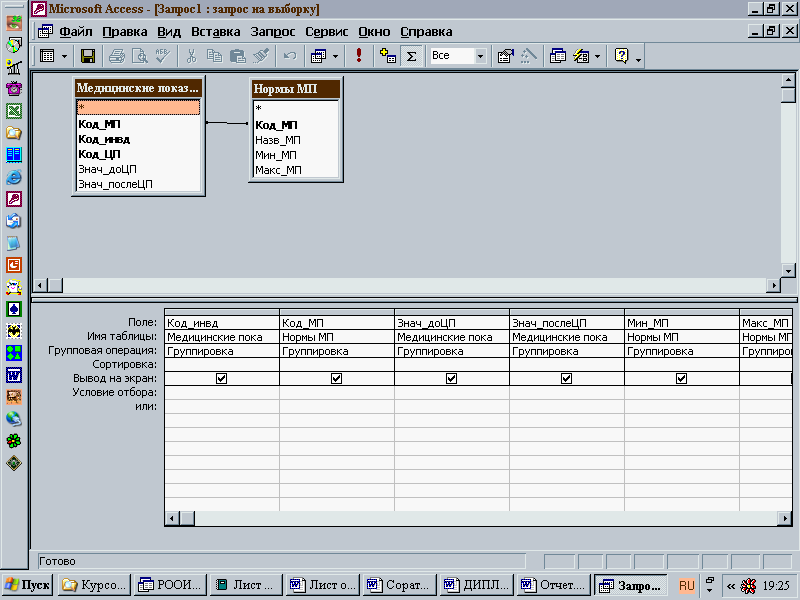
Task: Click the Пуск start button
Action: [x=28, y=585]
